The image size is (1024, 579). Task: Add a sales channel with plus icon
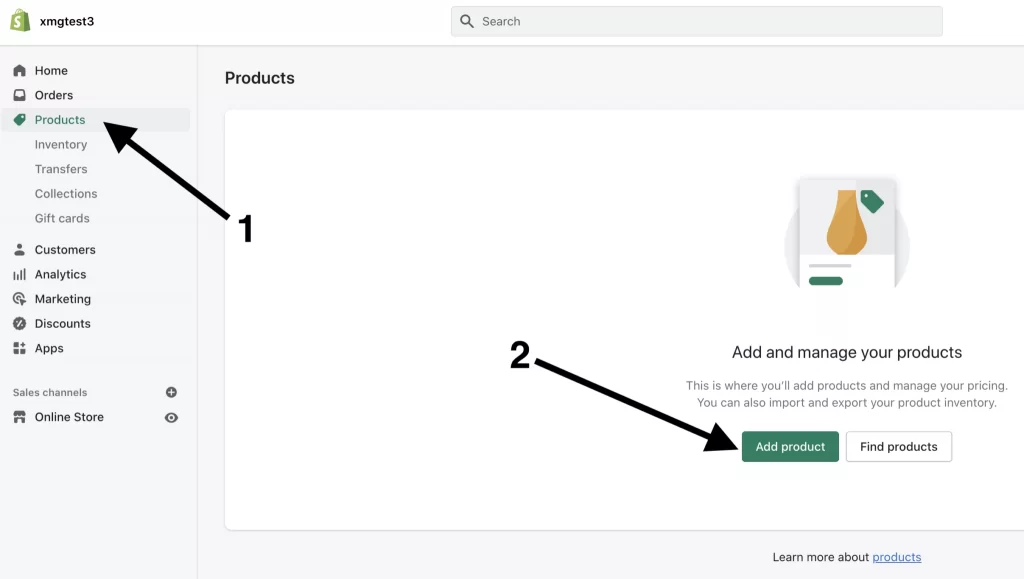point(171,392)
